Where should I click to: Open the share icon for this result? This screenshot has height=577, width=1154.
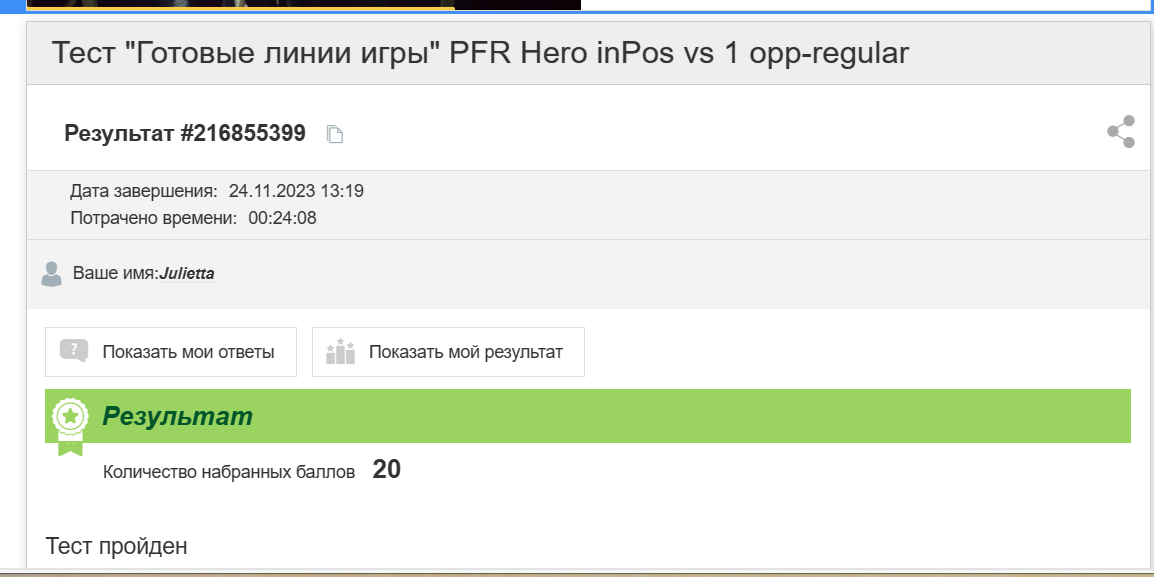coord(1121,132)
